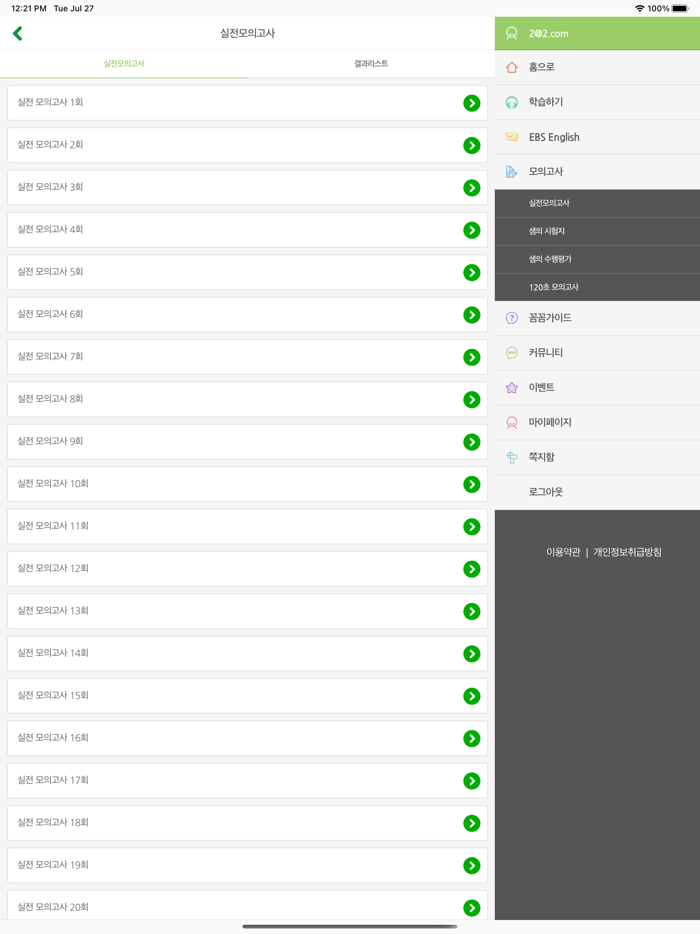Click the home icon beside 홈으로
This screenshot has width=700, height=934.
(x=511, y=67)
